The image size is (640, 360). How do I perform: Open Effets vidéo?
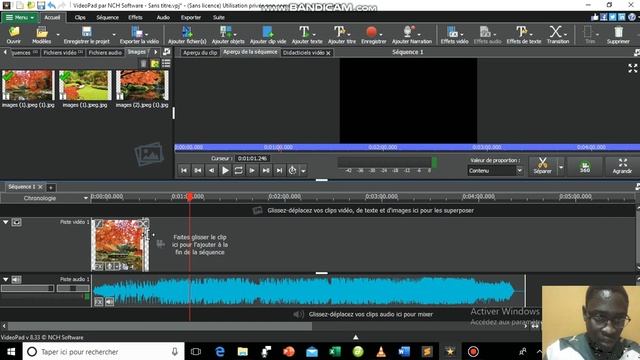point(454,35)
